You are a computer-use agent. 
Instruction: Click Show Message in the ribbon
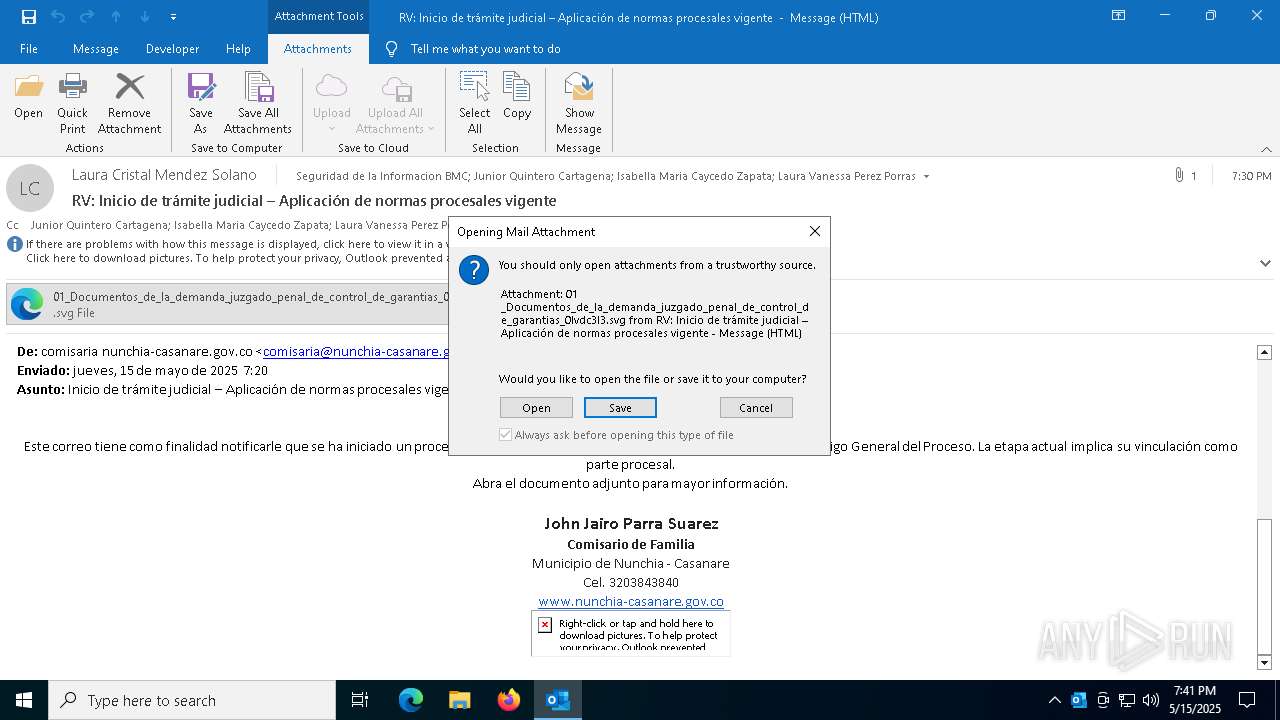tap(579, 103)
